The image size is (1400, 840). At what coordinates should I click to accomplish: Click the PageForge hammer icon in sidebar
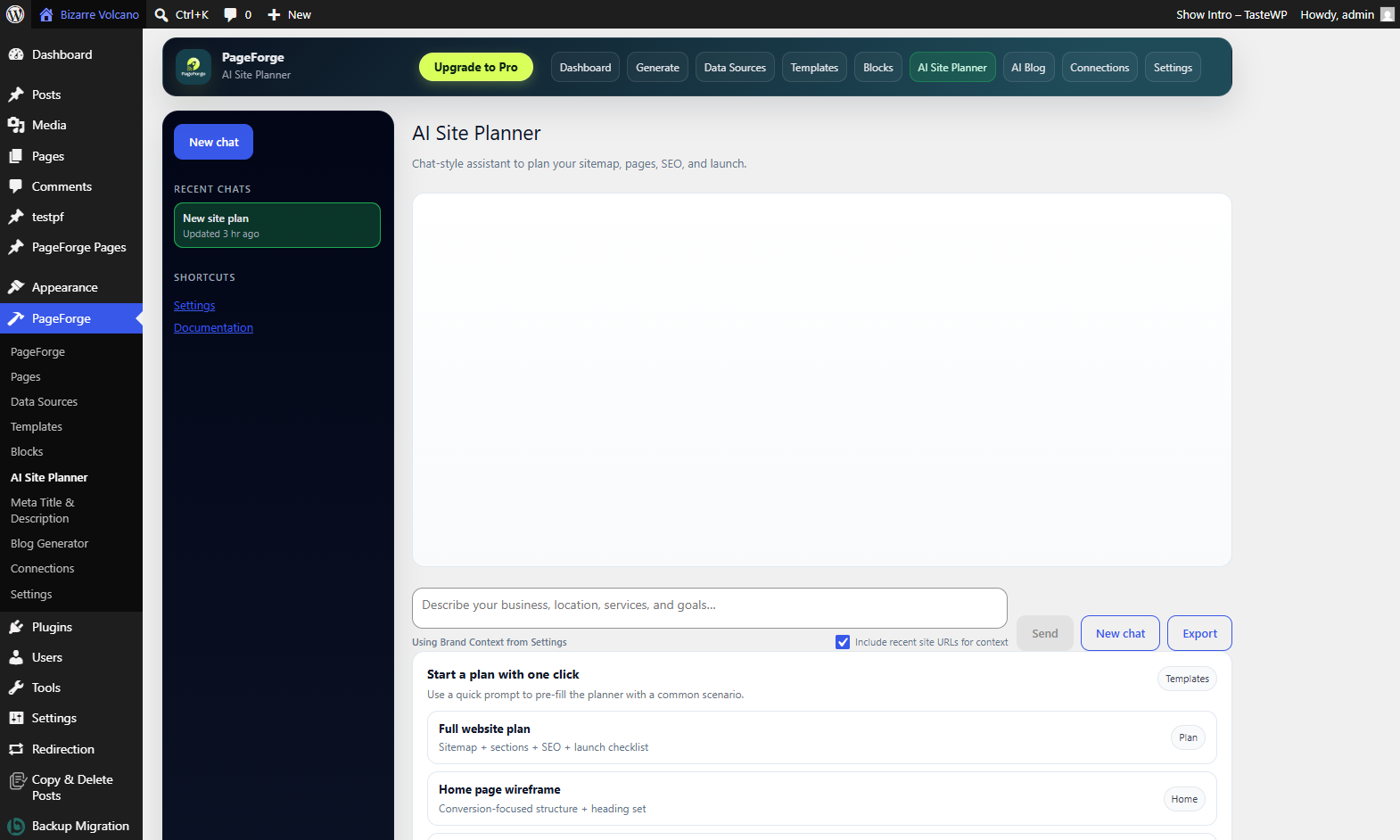[16, 318]
